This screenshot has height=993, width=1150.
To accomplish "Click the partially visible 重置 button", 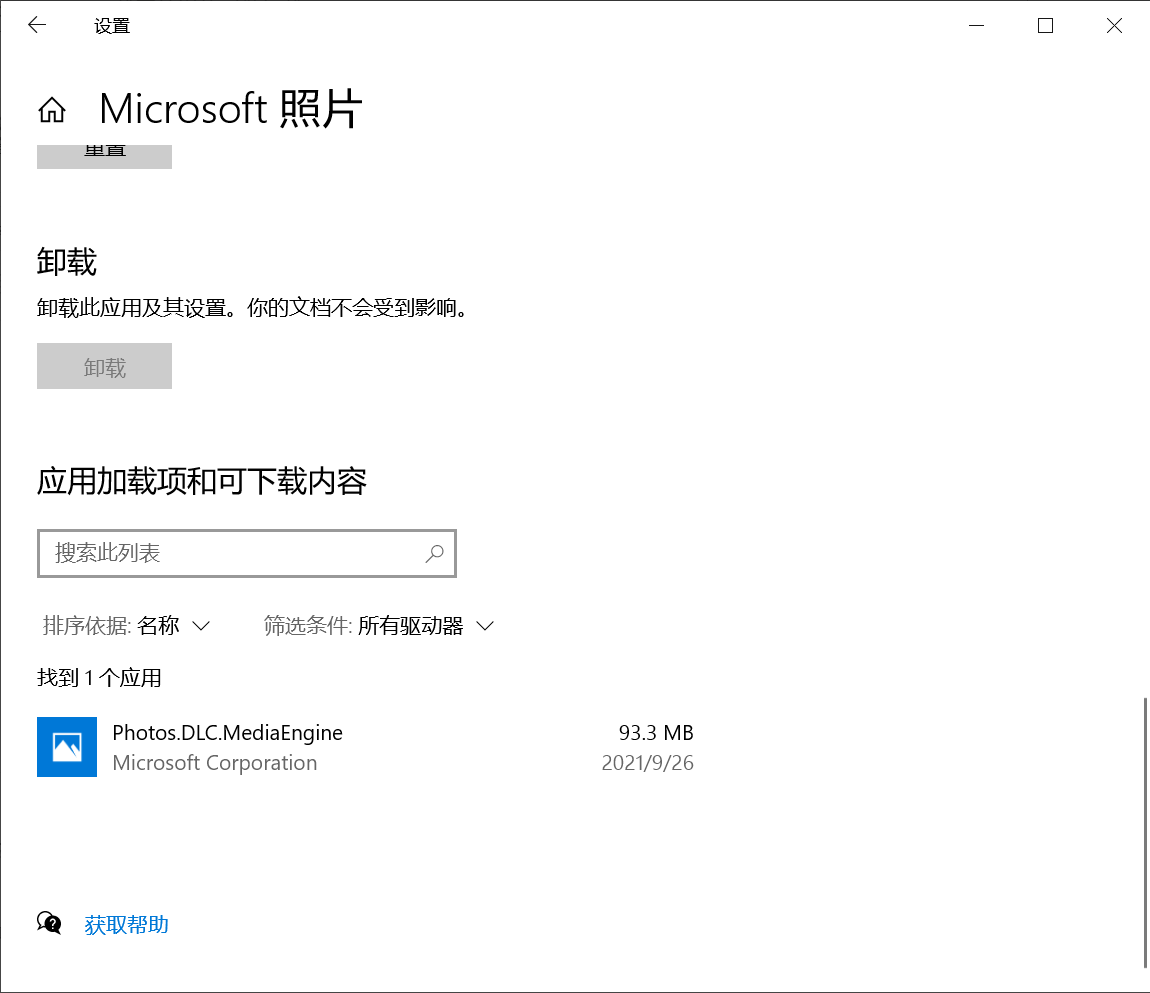I will coord(104,156).
